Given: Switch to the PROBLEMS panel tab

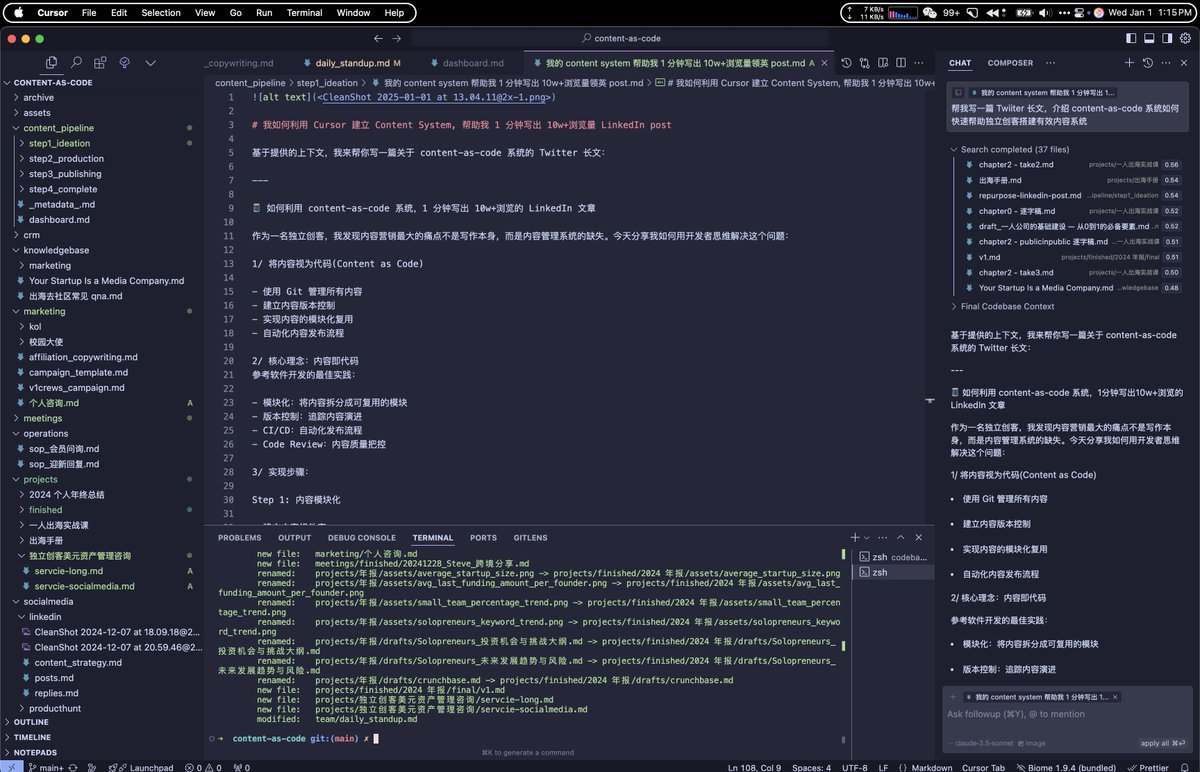Looking at the screenshot, I should click(239, 537).
